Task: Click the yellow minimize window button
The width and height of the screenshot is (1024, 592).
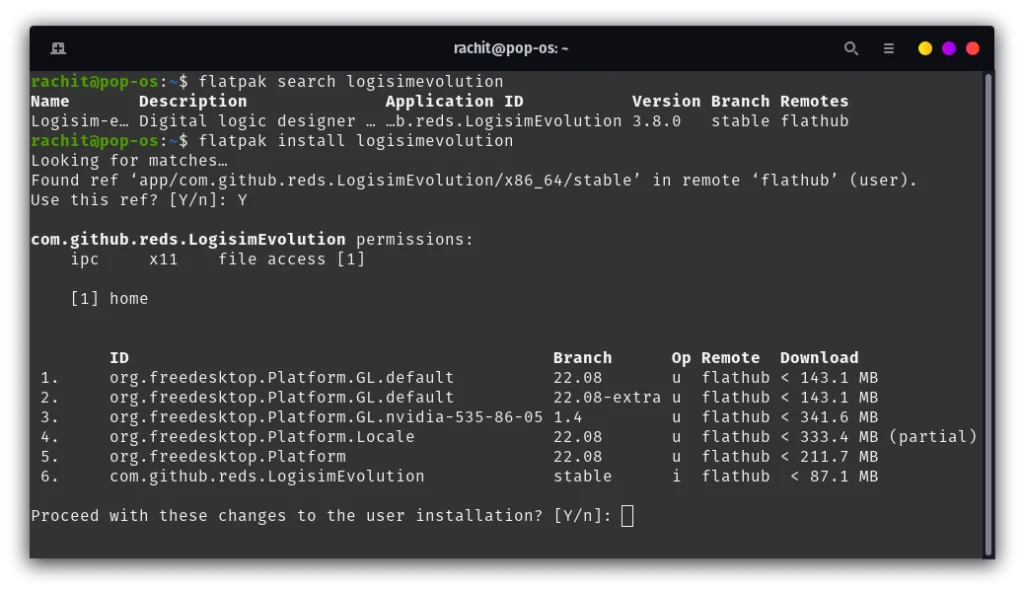Action: pyautogui.click(x=925, y=48)
